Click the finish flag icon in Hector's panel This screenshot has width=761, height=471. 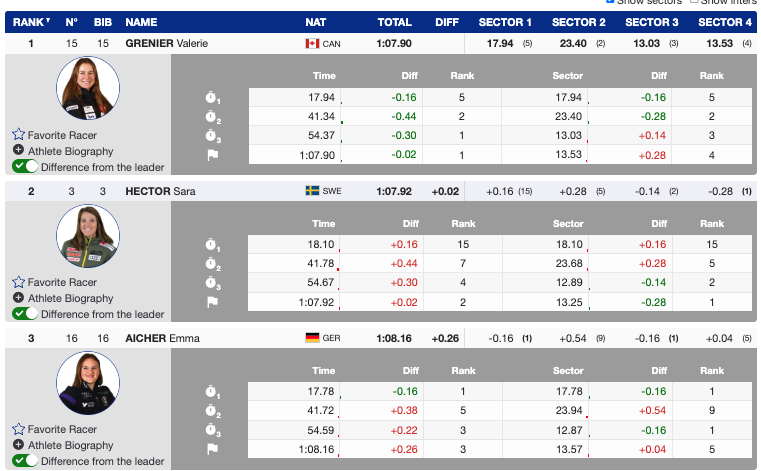212,302
